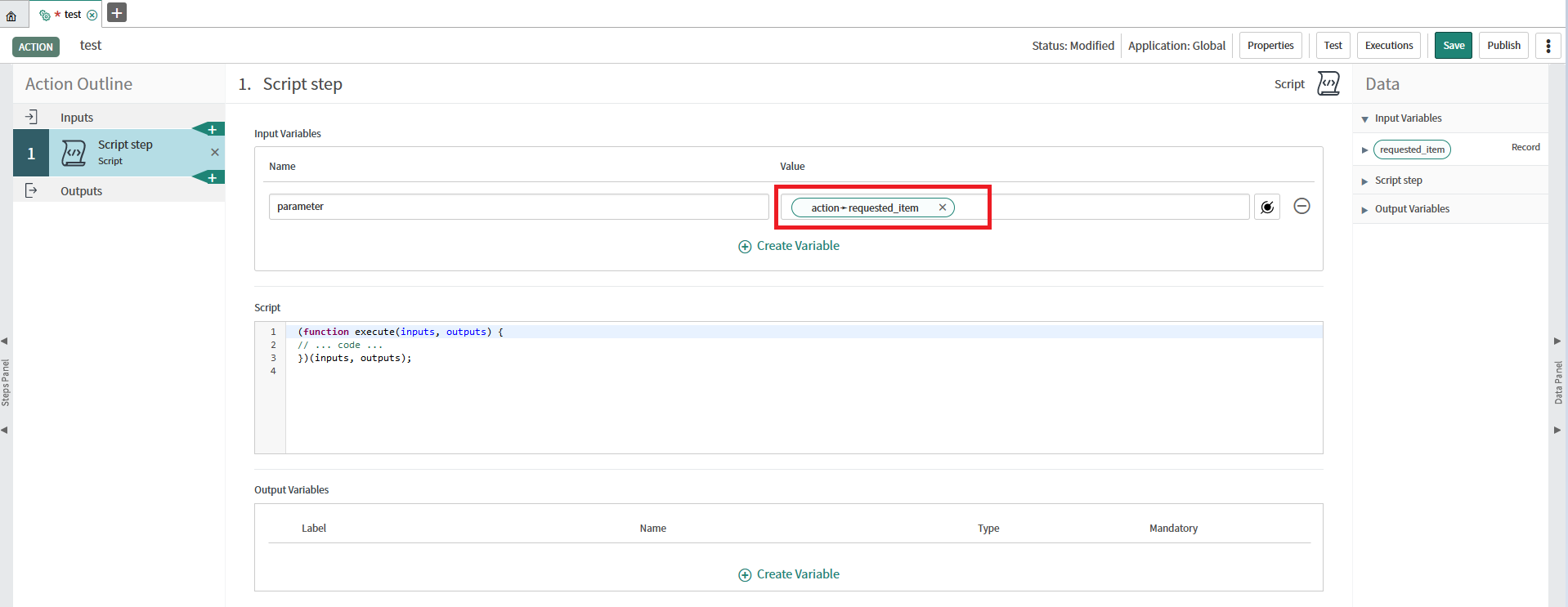Click the Steps Panel lower arrow
Viewport: 1568px width, 607px height.
[5, 430]
